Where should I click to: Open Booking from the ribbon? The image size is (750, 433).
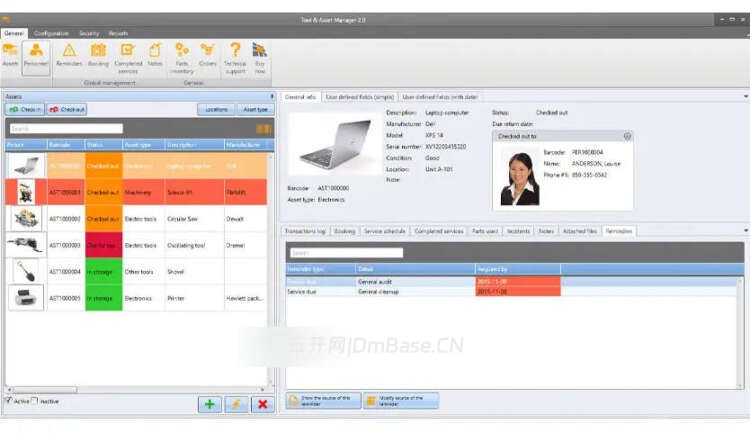coord(98,55)
